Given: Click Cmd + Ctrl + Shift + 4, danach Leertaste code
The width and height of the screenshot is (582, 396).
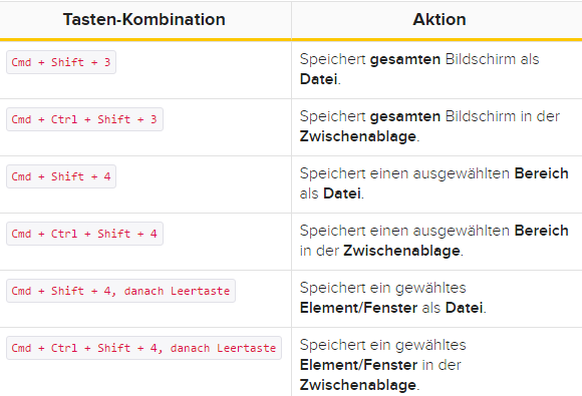Looking at the screenshot, I should pyautogui.click(x=144, y=348).
